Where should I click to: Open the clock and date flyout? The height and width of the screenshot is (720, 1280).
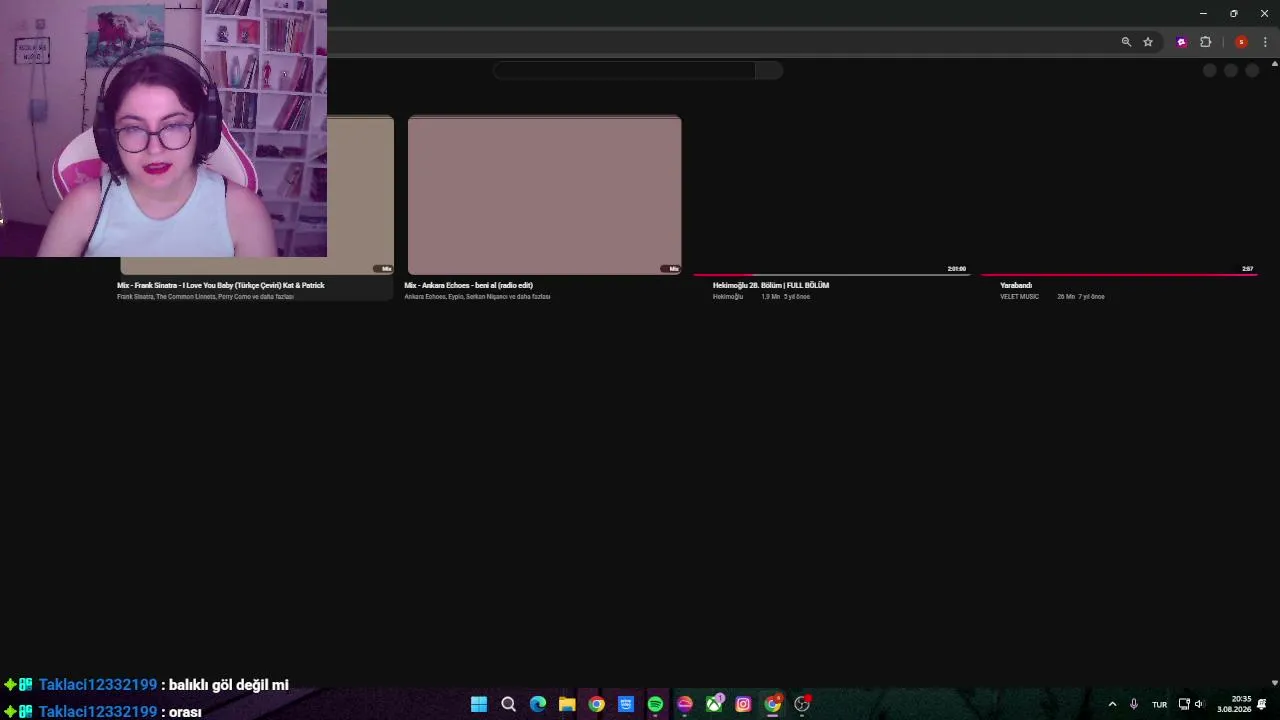click(x=1234, y=704)
